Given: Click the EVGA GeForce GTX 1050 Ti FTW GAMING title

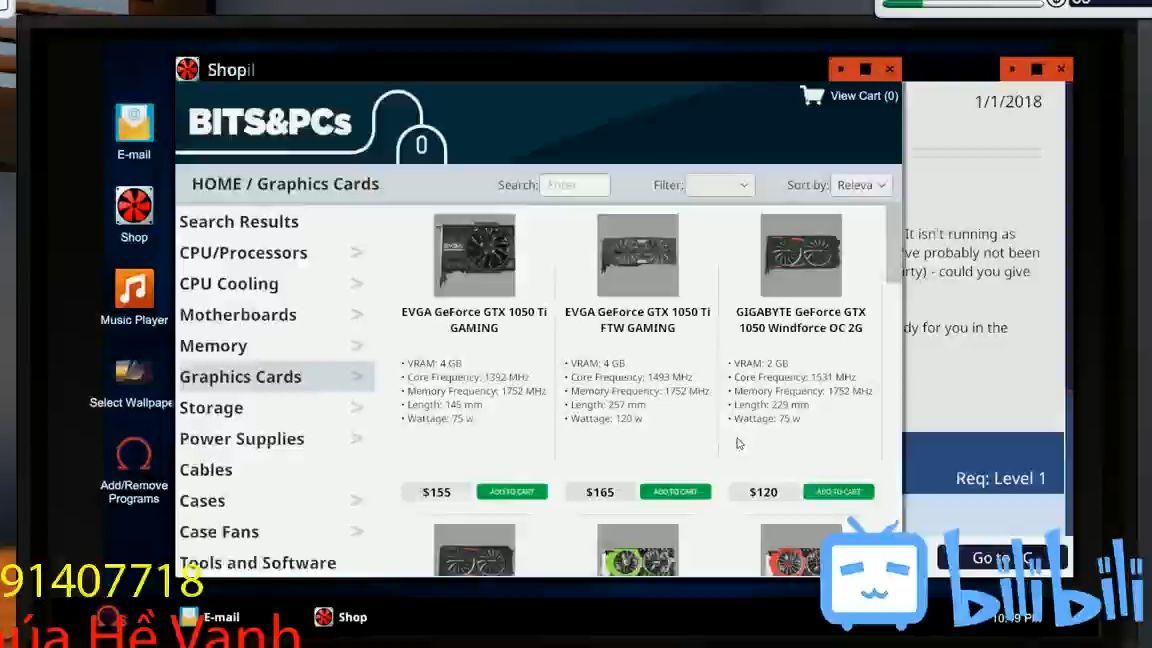Looking at the screenshot, I should coord(638,320).
